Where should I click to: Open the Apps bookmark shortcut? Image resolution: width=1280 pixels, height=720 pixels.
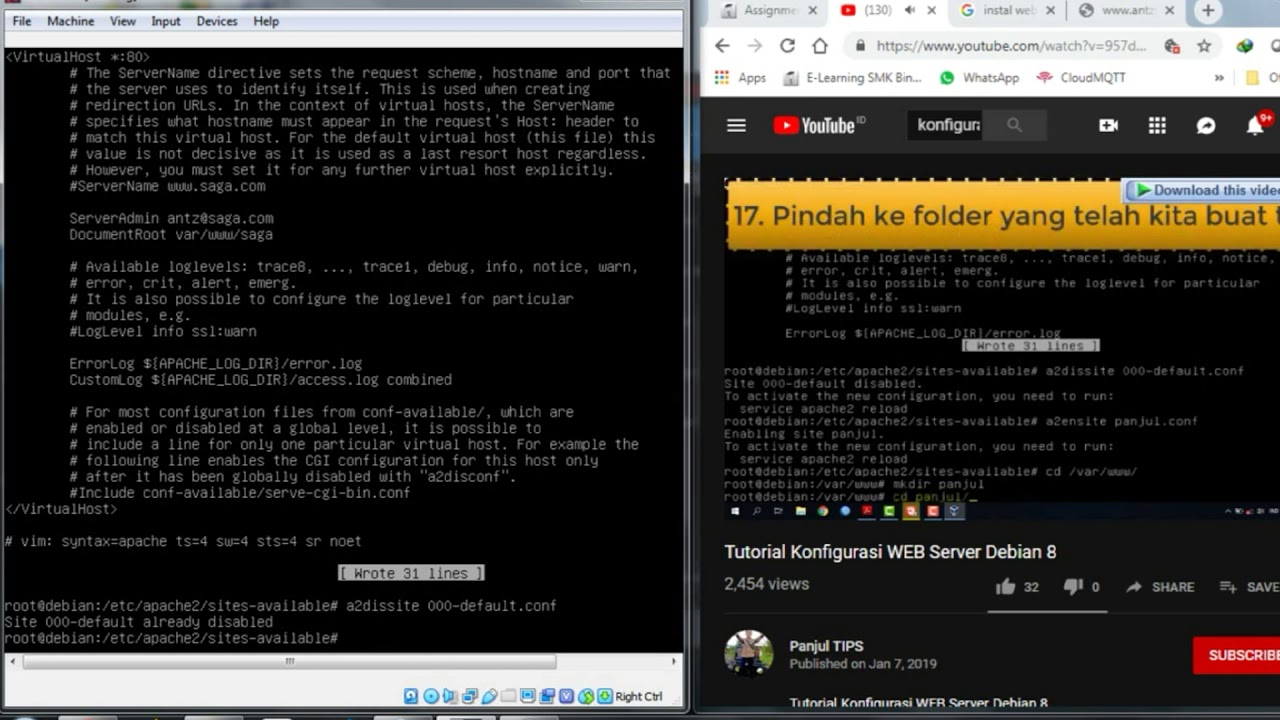coord(741,77)
